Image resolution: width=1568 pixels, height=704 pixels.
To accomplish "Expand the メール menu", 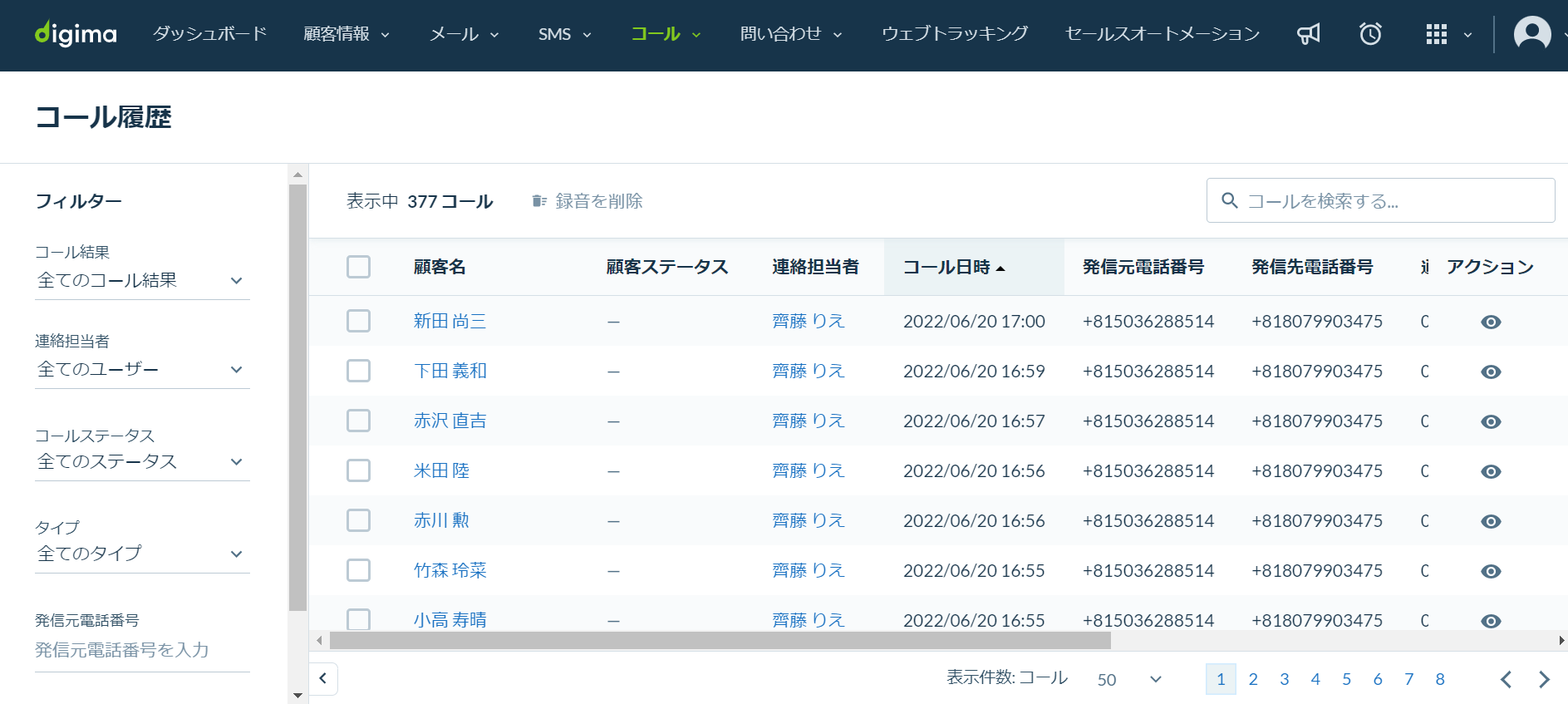I will [x=464, y=34].
